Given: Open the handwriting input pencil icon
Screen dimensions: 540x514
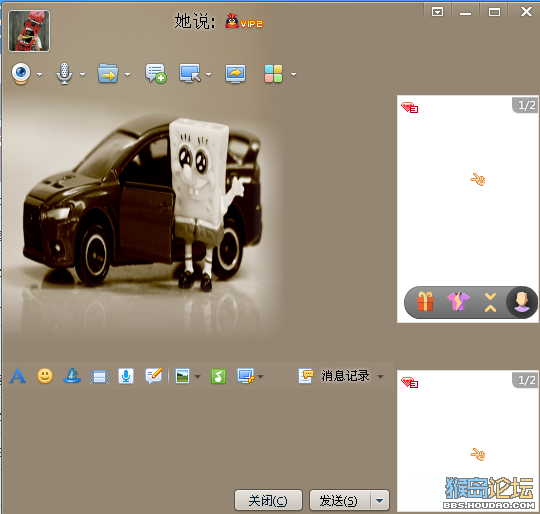Looking at the screenshot, I should 154,376.
